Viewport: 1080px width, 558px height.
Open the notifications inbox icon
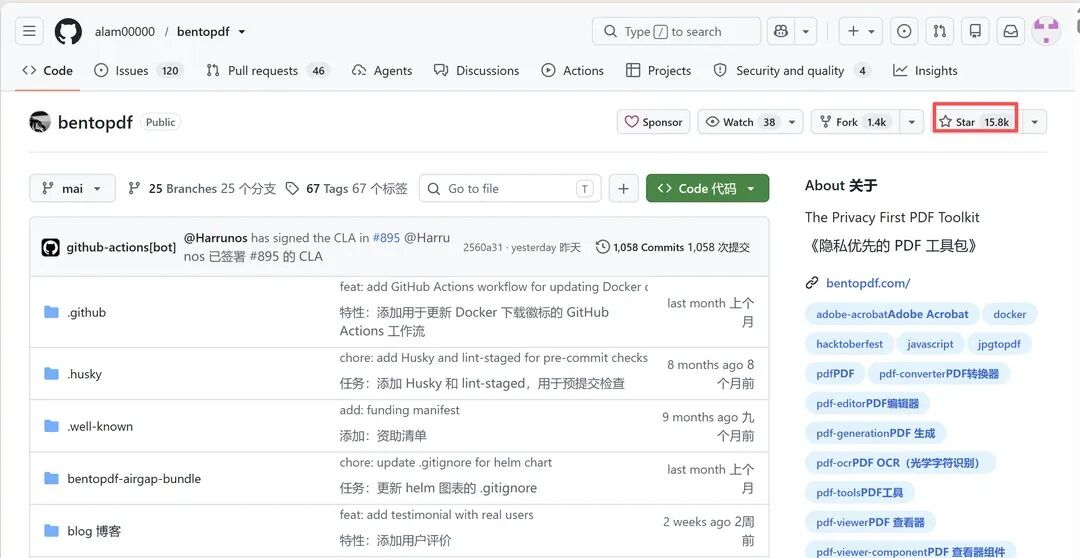(1010, 32)
